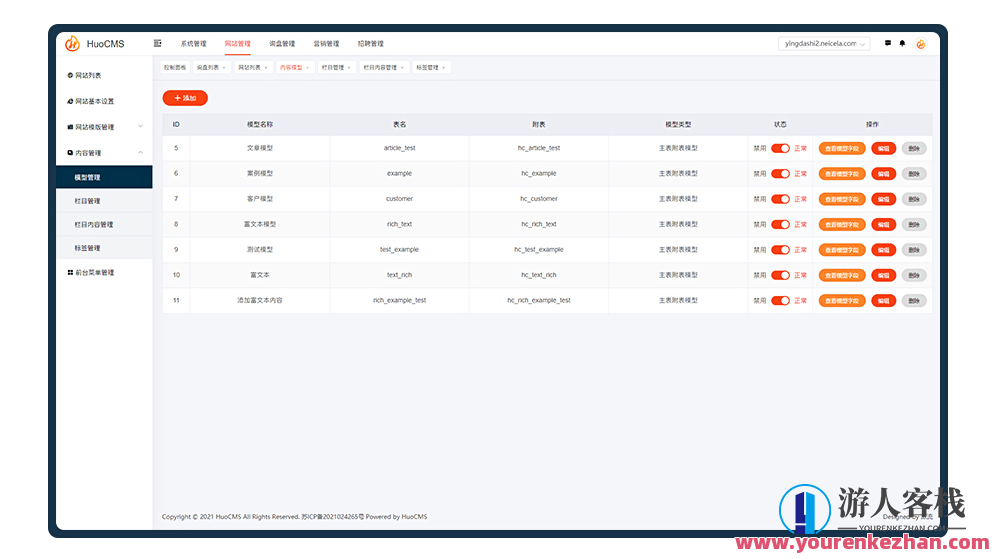View model fields for article_test row

coord(842,148)
